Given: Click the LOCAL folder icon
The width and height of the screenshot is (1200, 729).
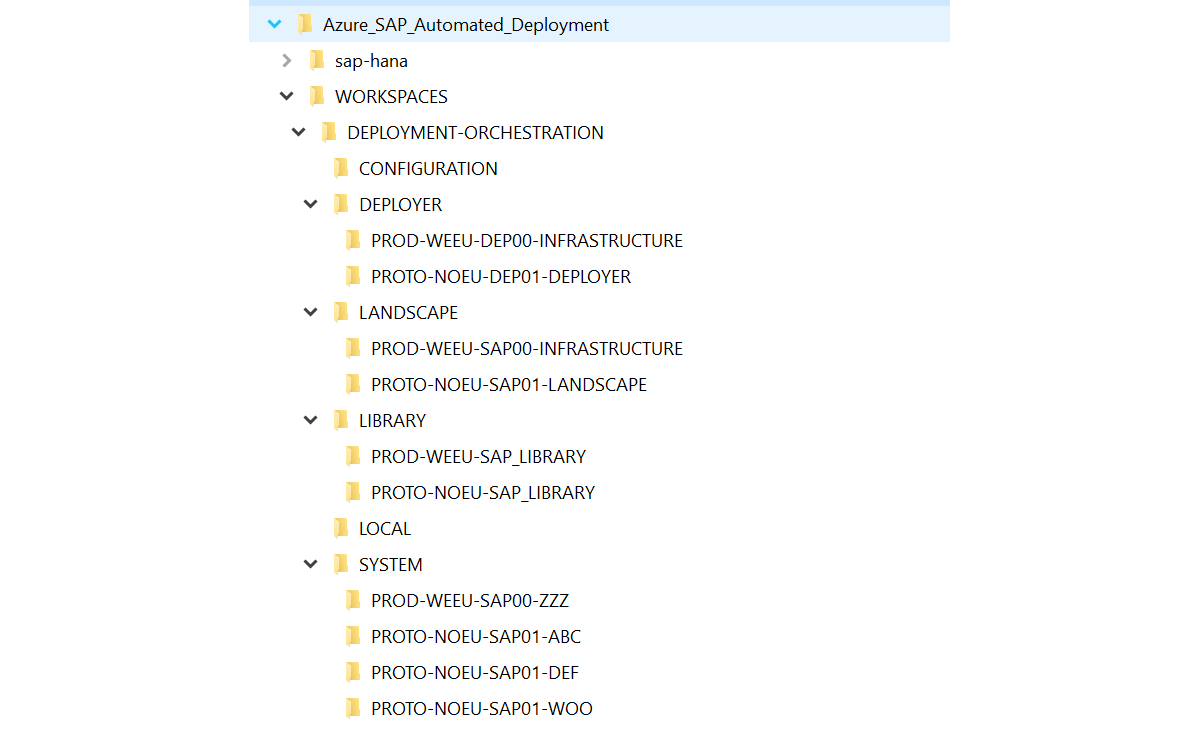Looking at the screenshot, I should 341,529.
